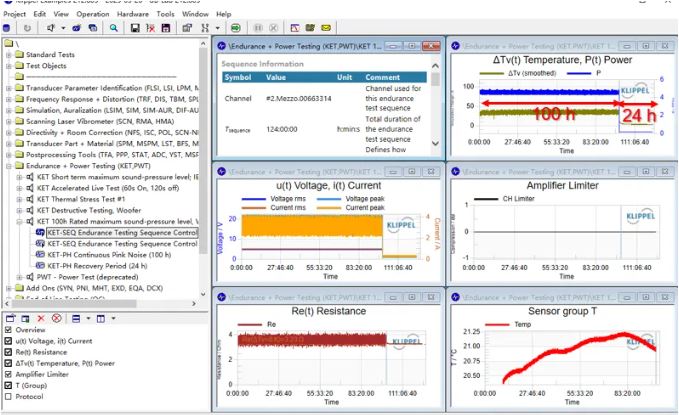Toggle the Re(t) Resistance checkbox
Image resolution: width=679 pixels, height=415 pixels.
coord(8,352)
